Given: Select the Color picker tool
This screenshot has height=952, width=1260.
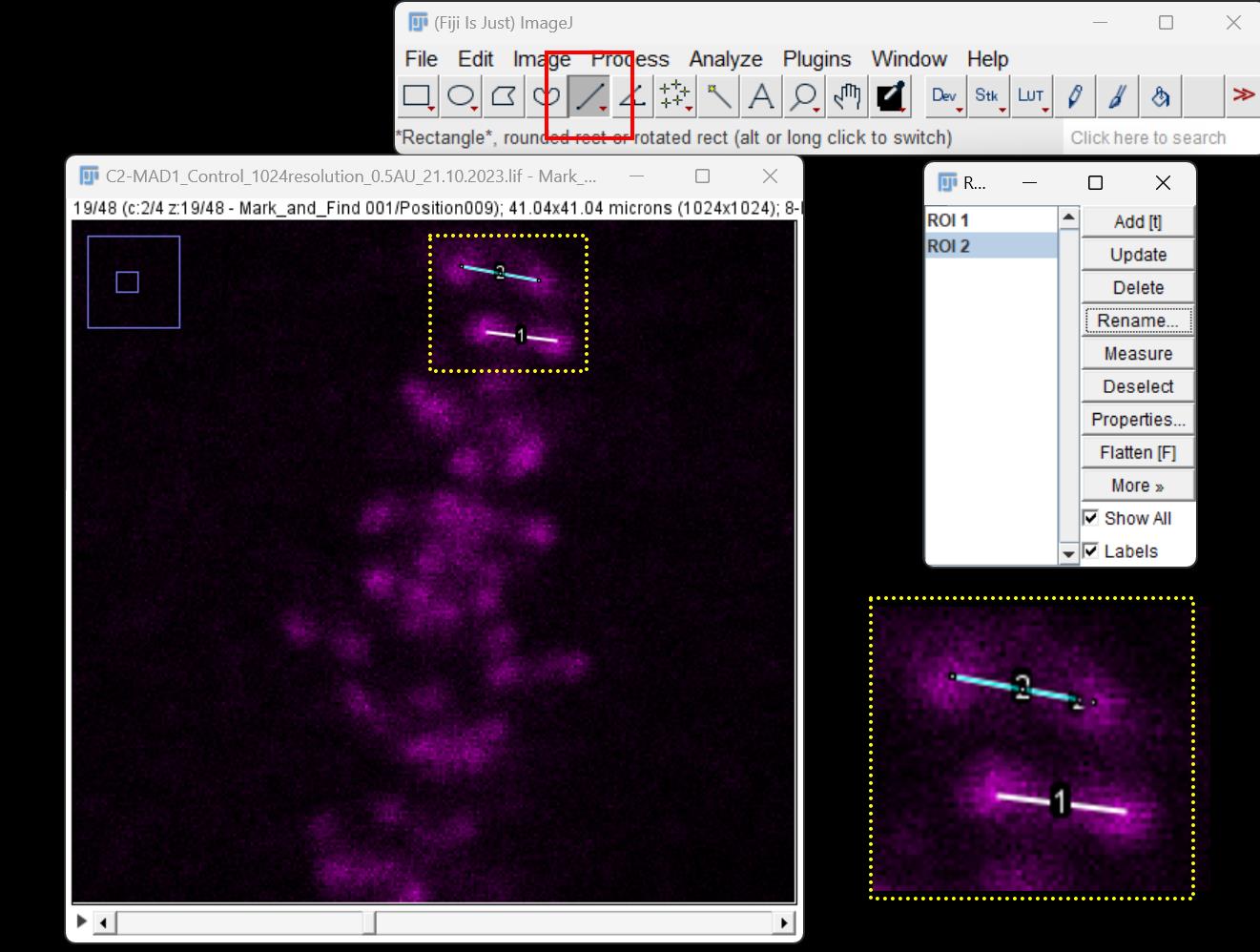Looking at the screenshot, I should tap(890, 95).
